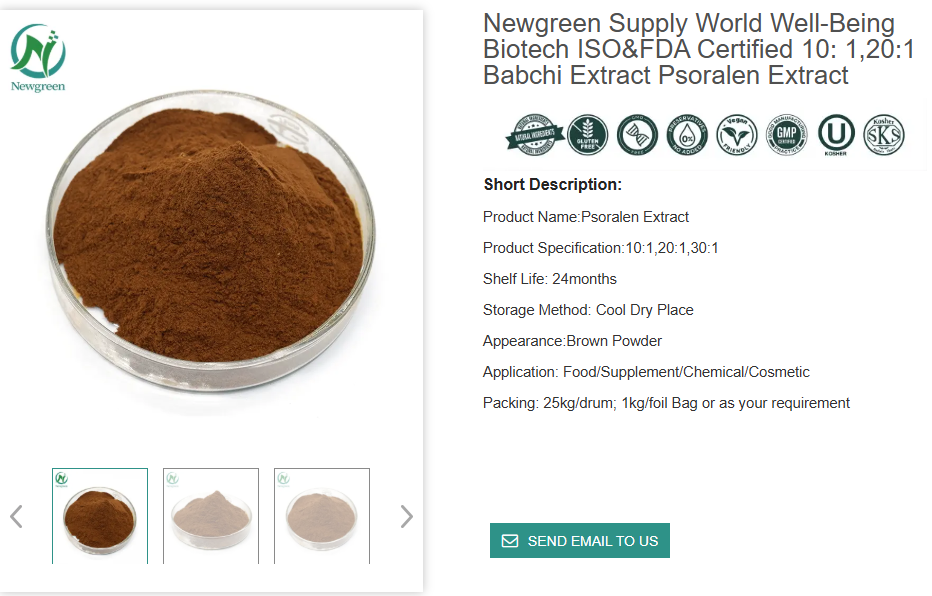Click the Product Specification line
Viewport: 932px width, 596px height.
[601, 248]
